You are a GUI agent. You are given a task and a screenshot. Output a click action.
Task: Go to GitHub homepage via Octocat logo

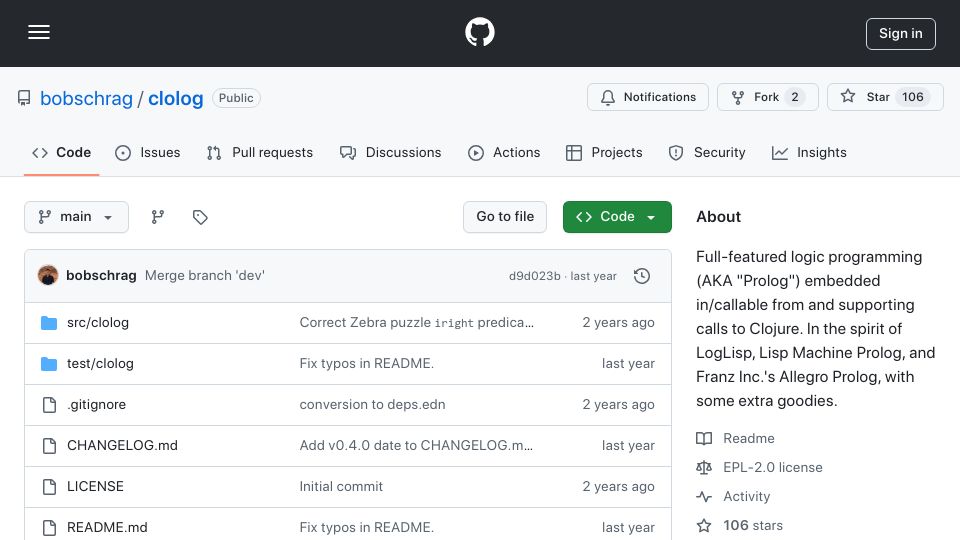pyautogui.click(x=479, y=32)
